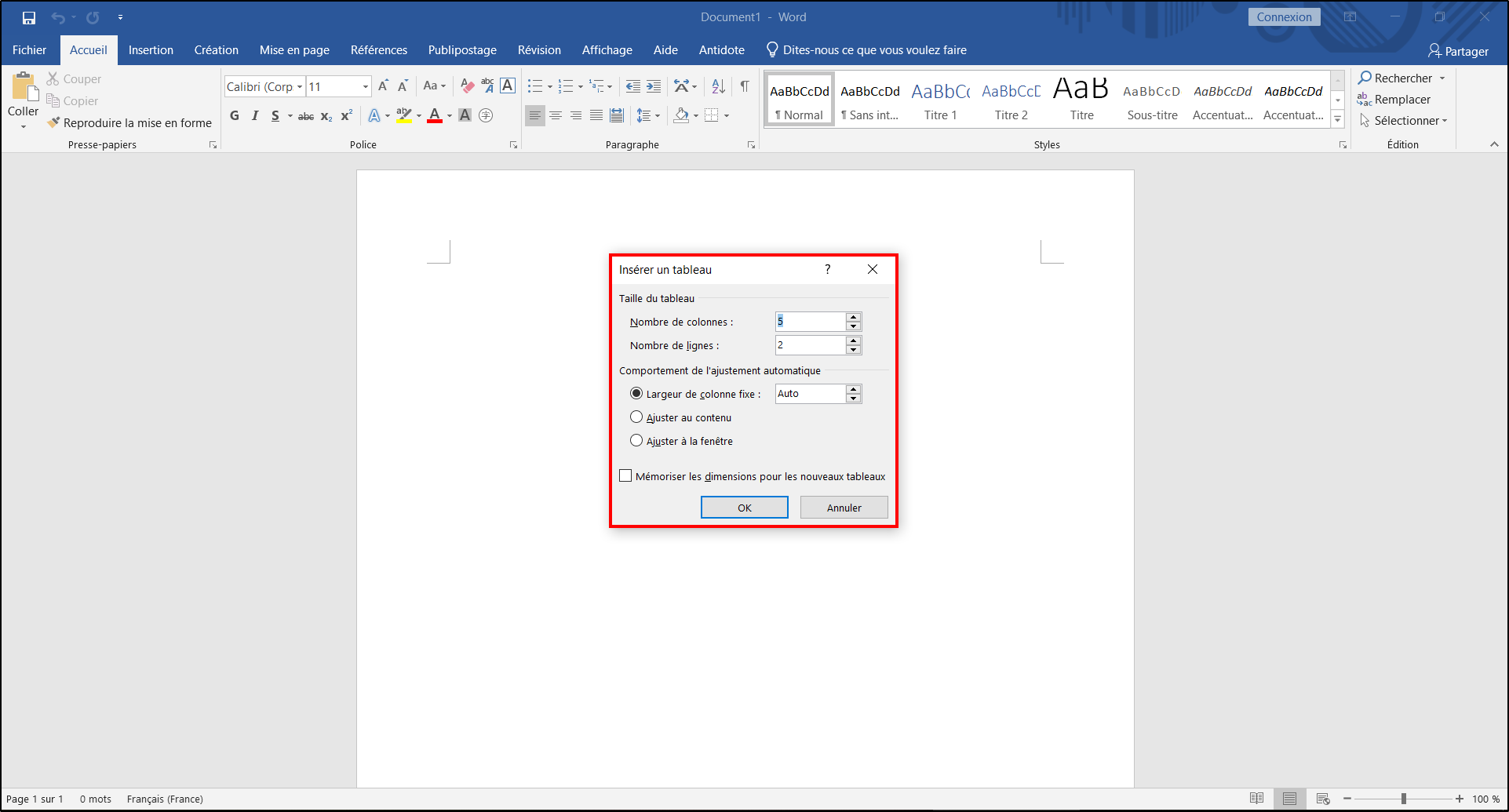Check Mémoriser les dimensions checkbox

point(625,475)
